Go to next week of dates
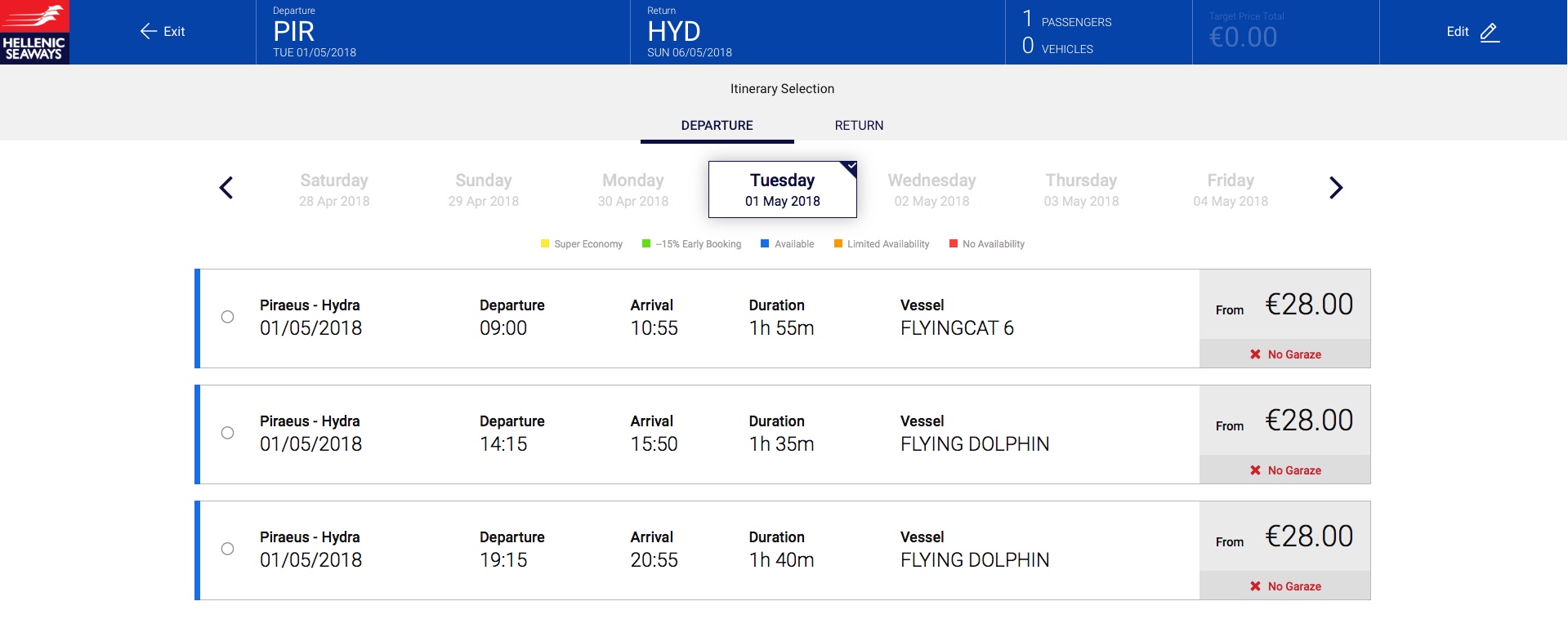 (x=1335, y=188)
